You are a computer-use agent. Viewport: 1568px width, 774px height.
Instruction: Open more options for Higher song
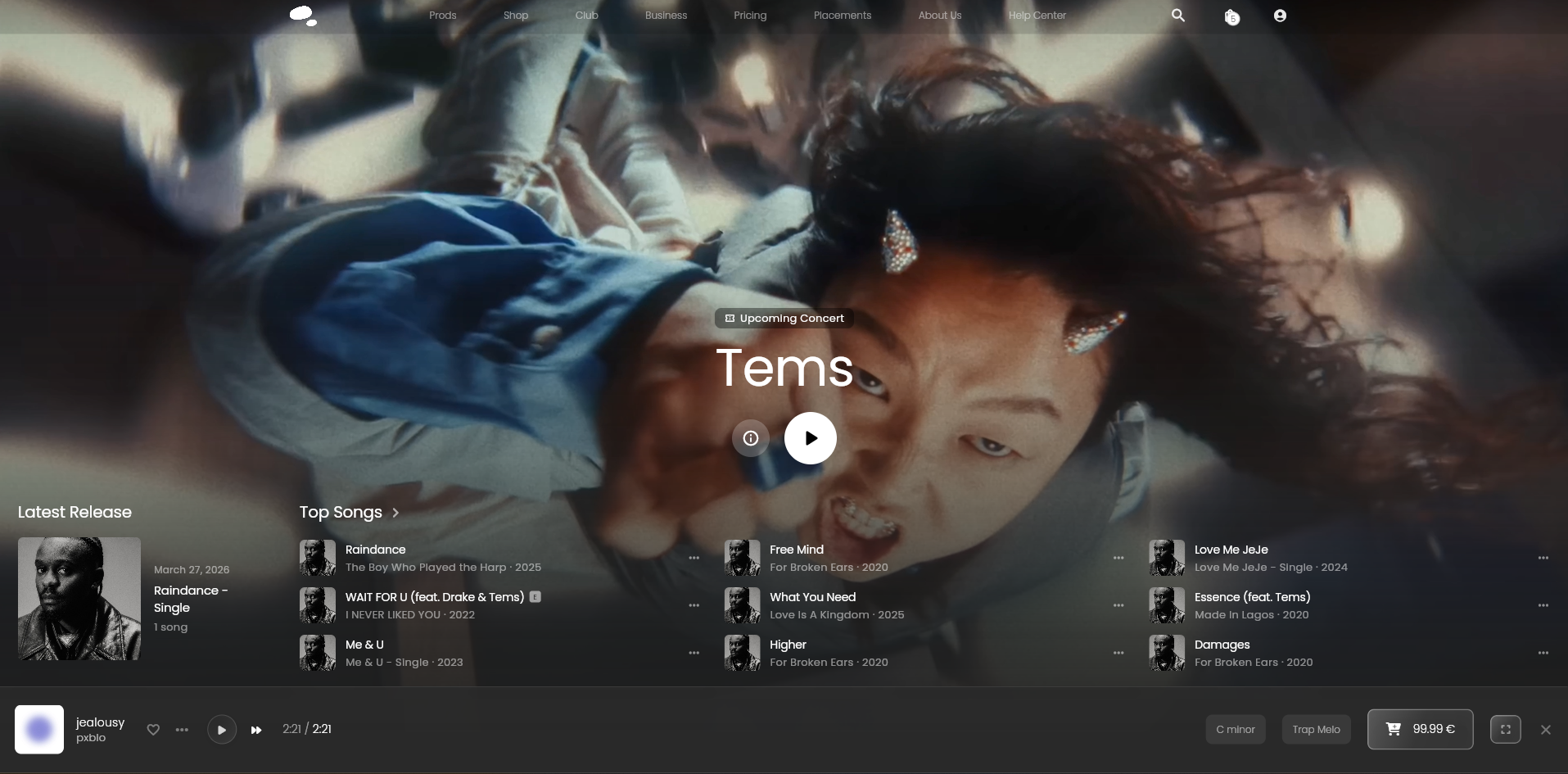pos(1118,653)
